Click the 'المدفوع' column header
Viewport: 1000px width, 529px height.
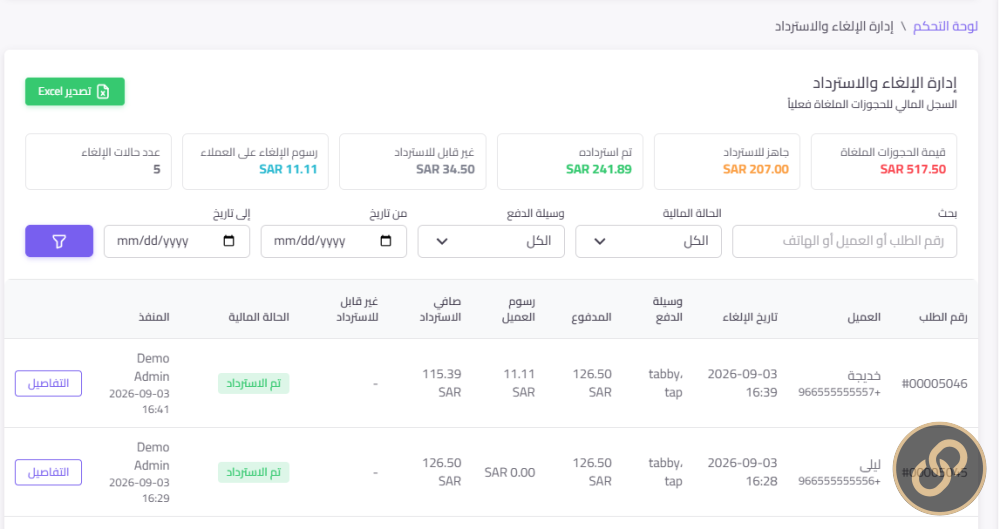[x=591, y=317]
